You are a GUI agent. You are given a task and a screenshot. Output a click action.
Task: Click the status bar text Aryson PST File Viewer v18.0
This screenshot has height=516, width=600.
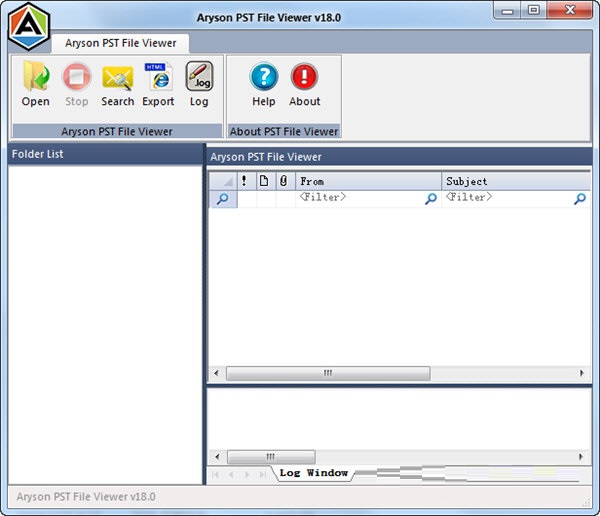86,496
